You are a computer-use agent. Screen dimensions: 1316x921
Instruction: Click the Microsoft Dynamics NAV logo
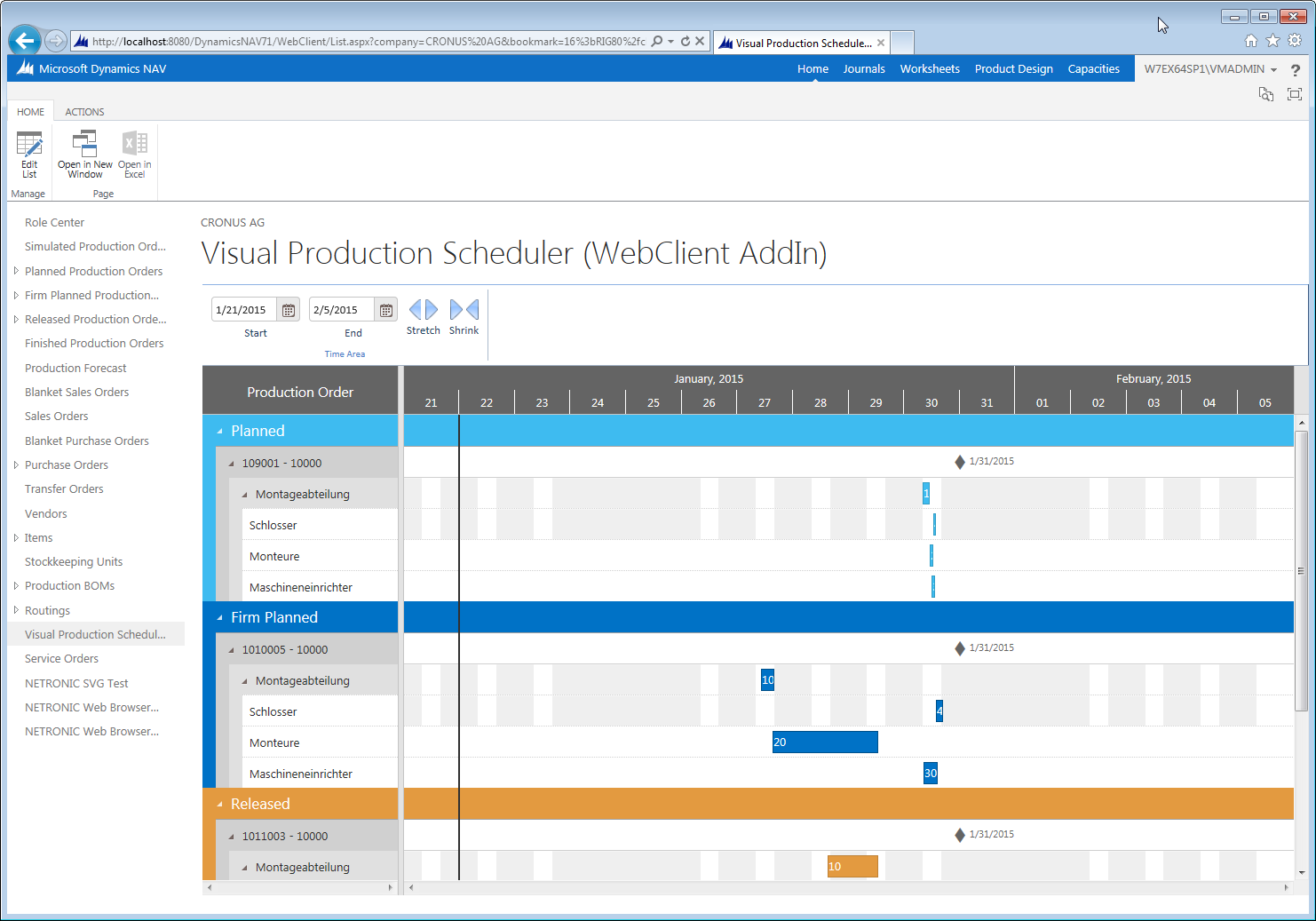tap(25, 68)
